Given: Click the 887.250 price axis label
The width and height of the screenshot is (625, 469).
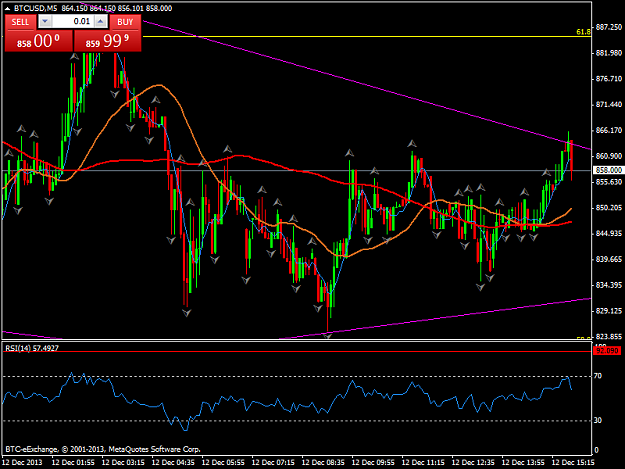Looking at the screenshot, I should click(x=609, y=27).
